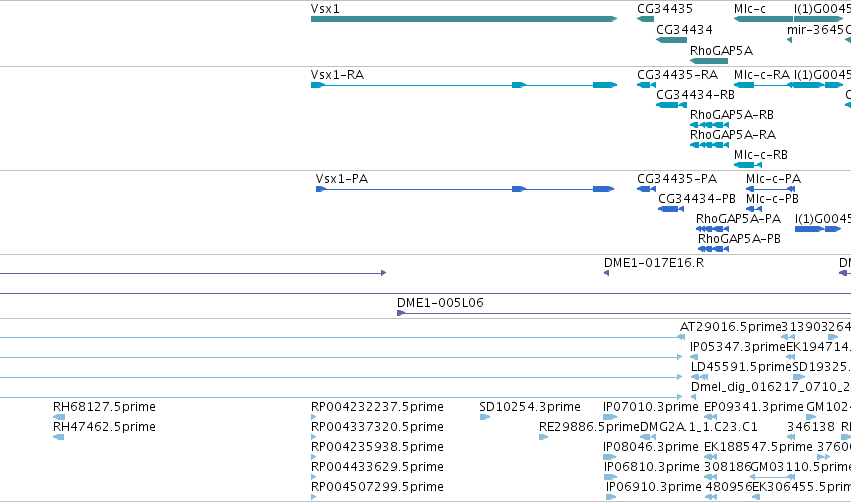Select the DME1-005L06 BAC label
This screenshot has height=502, width=851.
pyautogui.click(x=440, y=303)
